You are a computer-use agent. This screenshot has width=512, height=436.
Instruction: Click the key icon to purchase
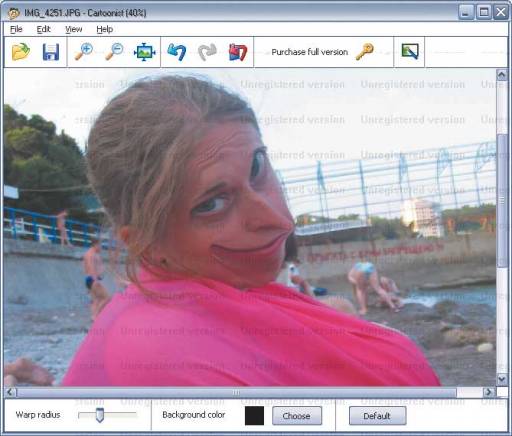pos(364,52)
